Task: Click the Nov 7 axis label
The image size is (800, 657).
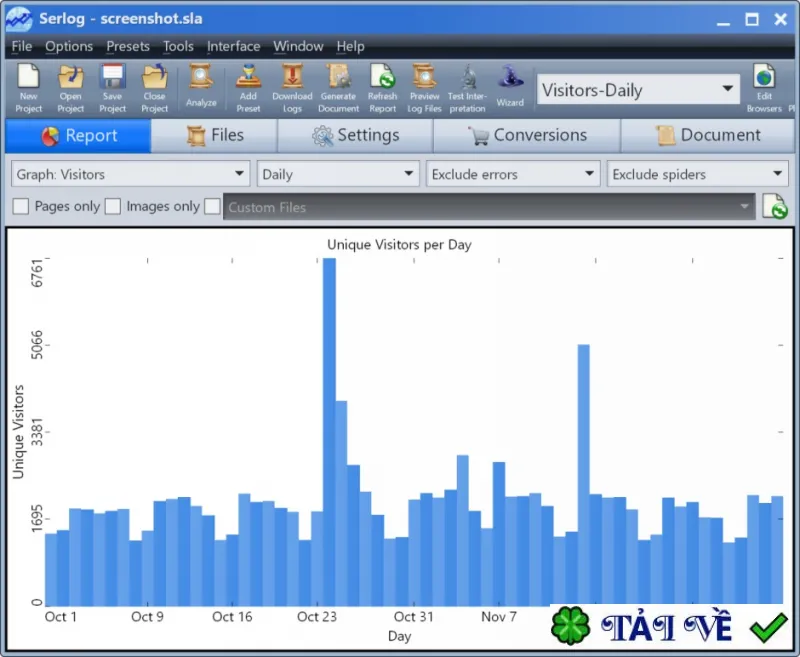Action: click(x=499, y=617)
